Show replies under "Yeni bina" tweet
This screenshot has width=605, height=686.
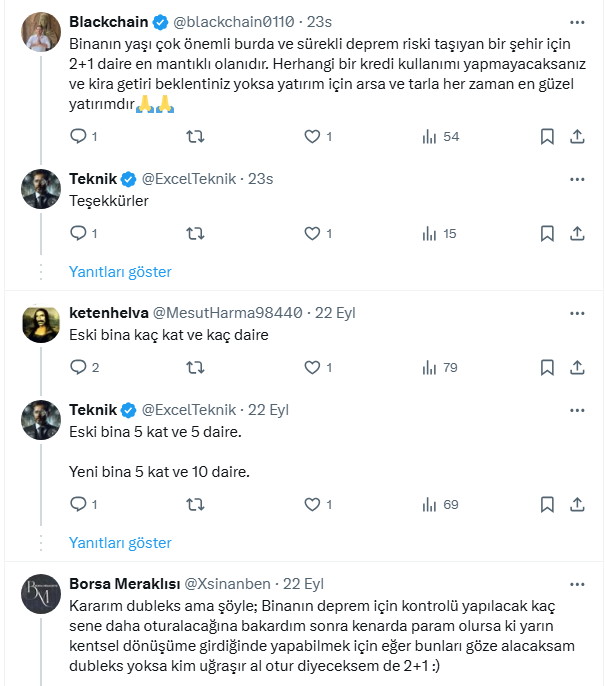tap(120, 543)
